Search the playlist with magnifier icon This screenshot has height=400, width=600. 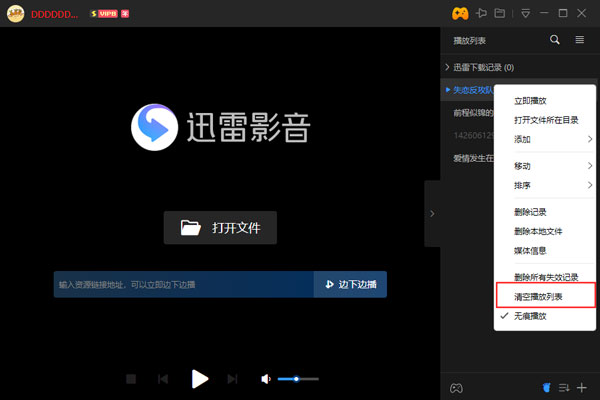pos(554,39)
